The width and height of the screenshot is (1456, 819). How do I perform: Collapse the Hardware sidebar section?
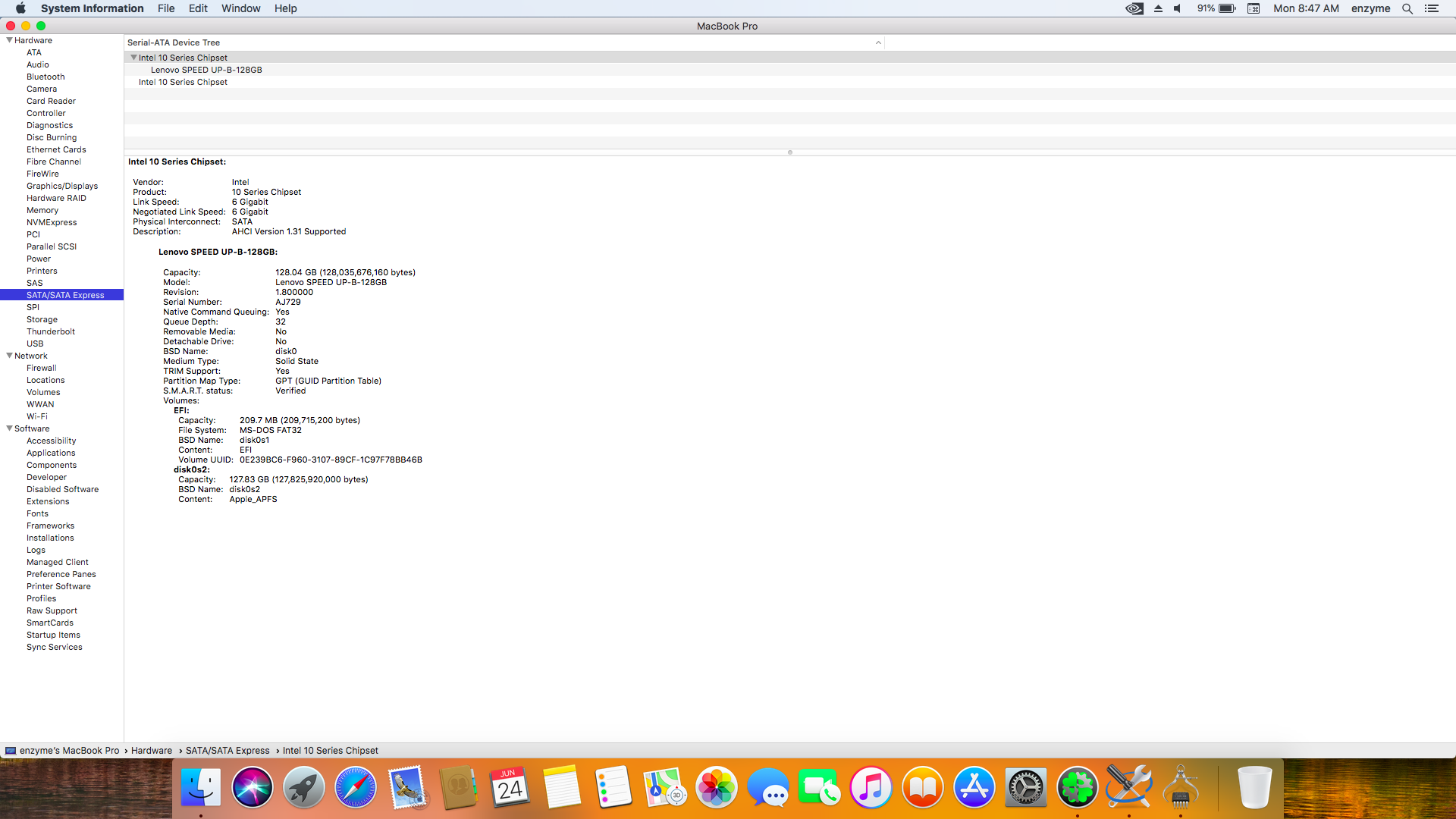point(9,40)
